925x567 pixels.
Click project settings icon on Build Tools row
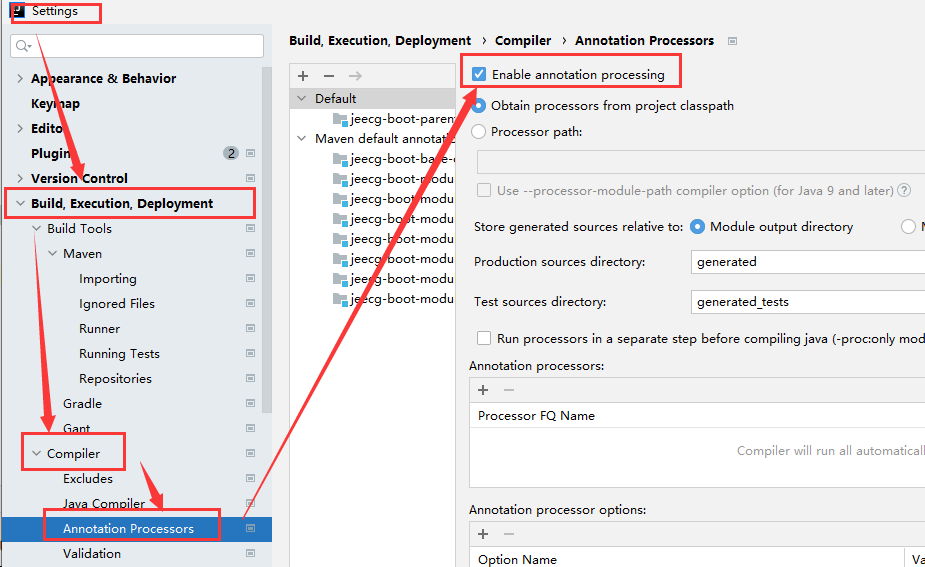click(x=251, y=228)
